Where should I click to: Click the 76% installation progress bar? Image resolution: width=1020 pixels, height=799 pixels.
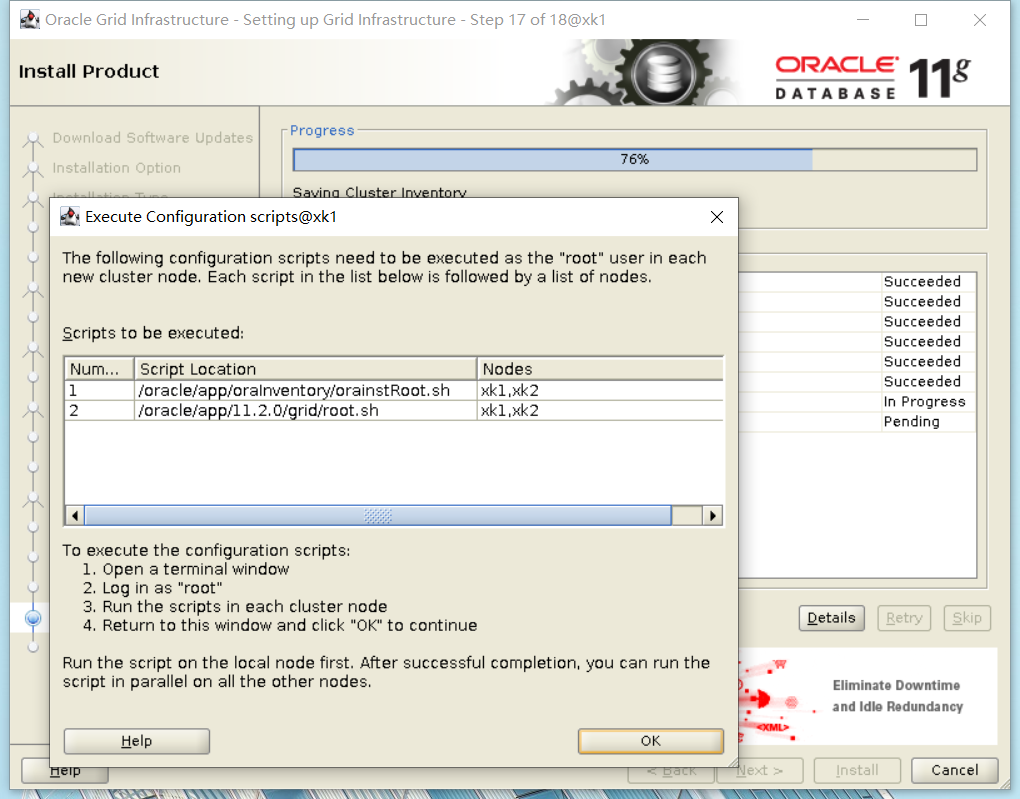pos(635,159)
